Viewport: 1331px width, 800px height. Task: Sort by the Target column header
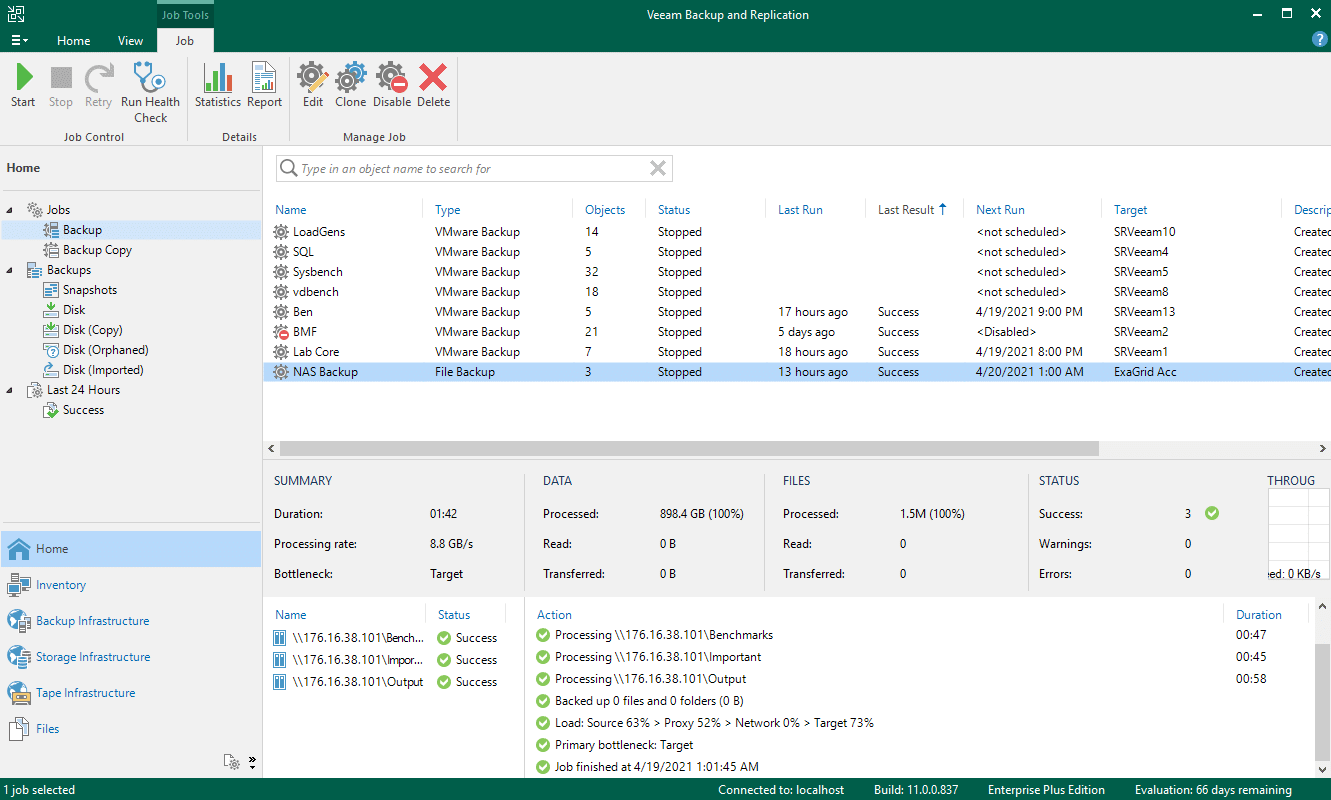pyautogui.click(x=1130, y=210)
